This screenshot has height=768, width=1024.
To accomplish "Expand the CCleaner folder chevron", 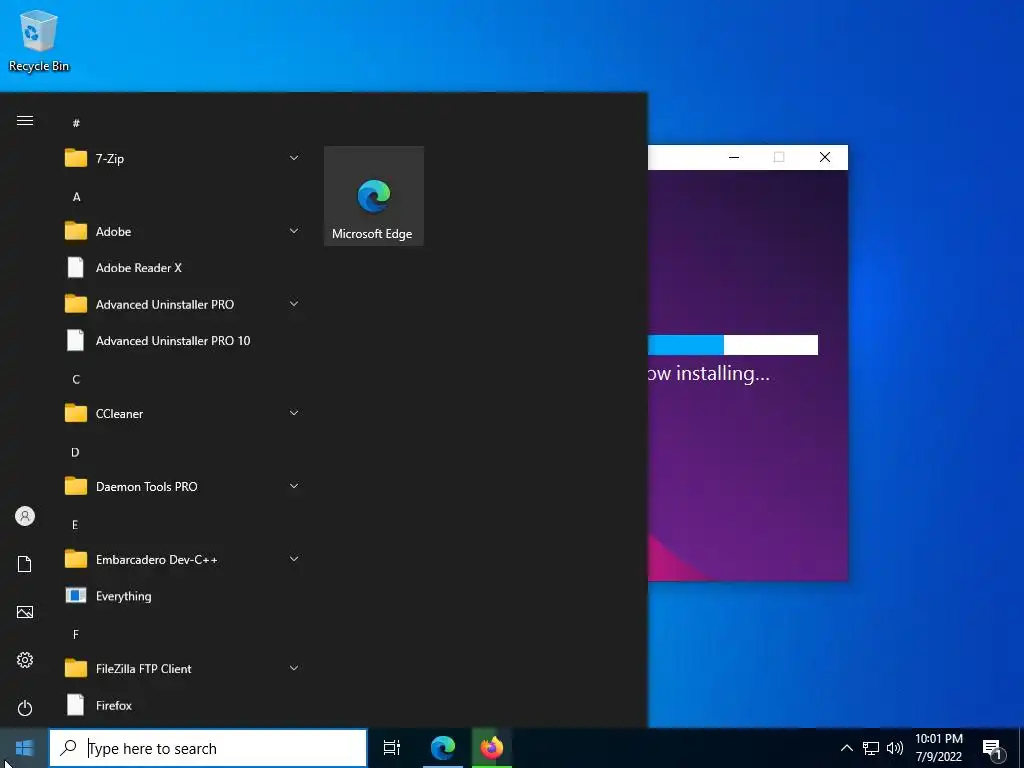I will tap(294, 413).
